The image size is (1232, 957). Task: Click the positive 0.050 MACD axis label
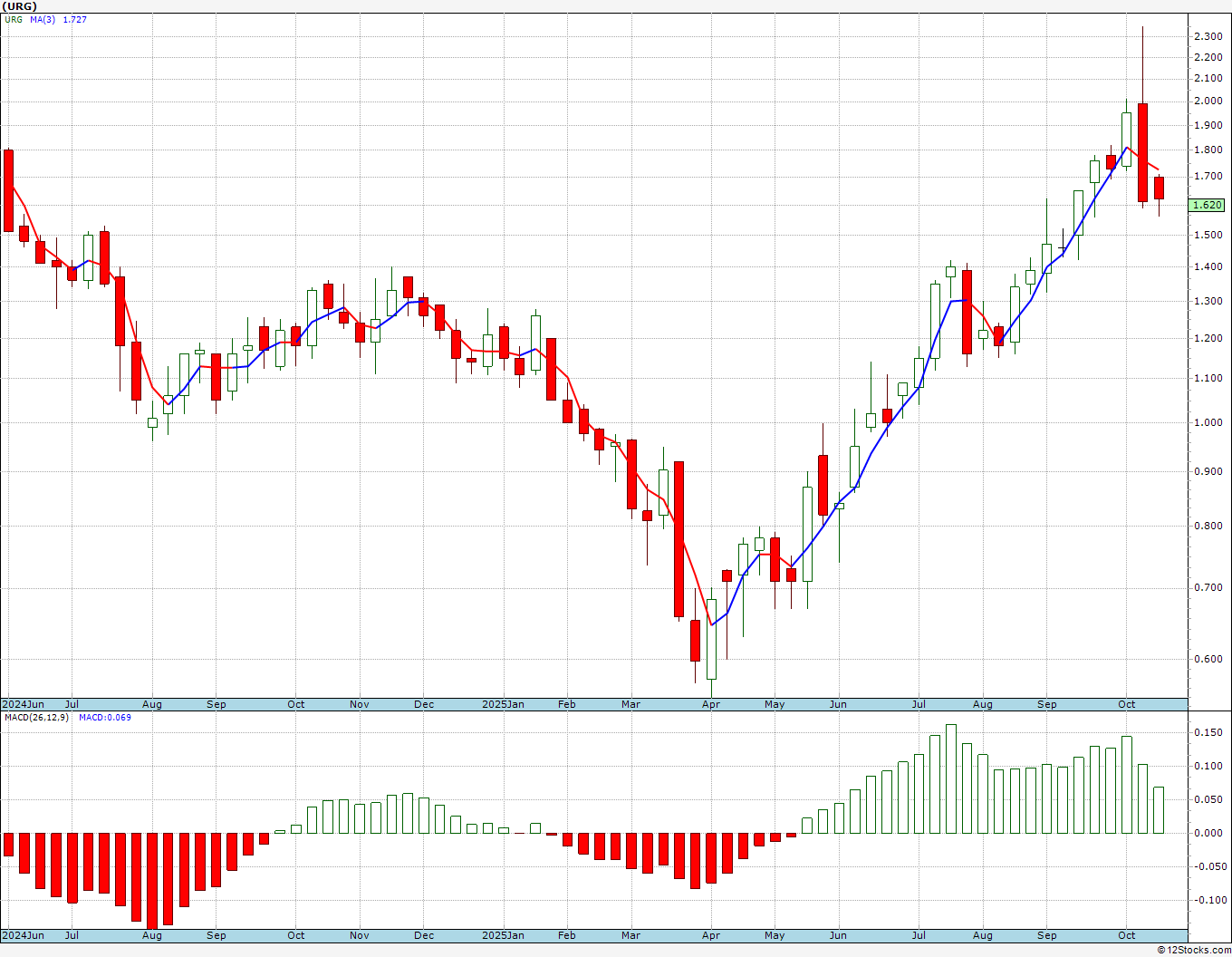(1208, 800)
